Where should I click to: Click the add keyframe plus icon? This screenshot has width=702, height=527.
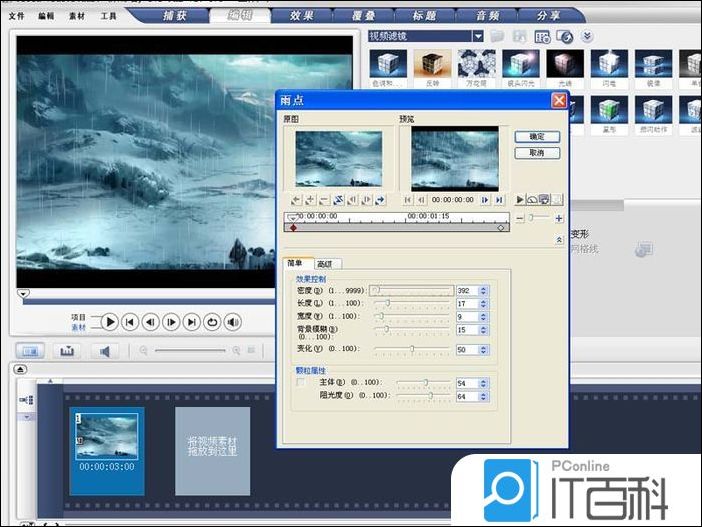click(310, 200)
